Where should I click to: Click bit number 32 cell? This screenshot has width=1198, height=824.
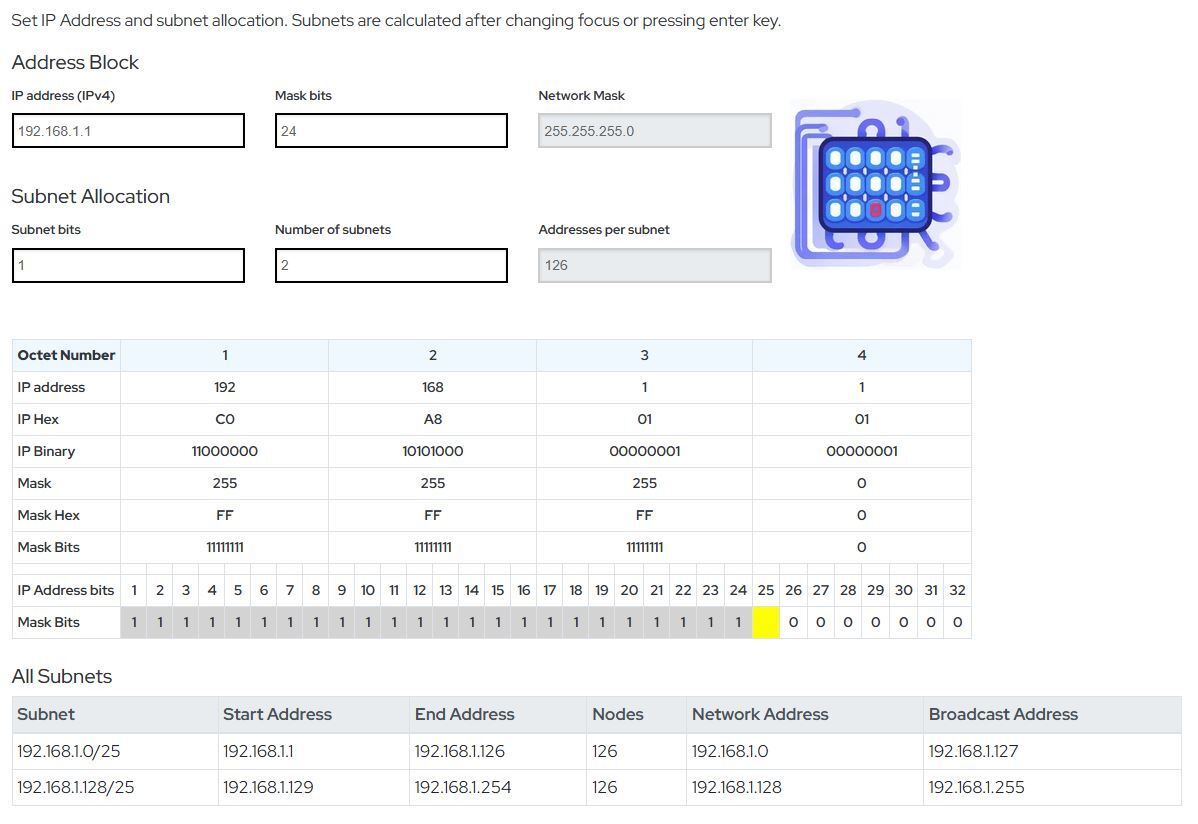(x=957, y=590)
